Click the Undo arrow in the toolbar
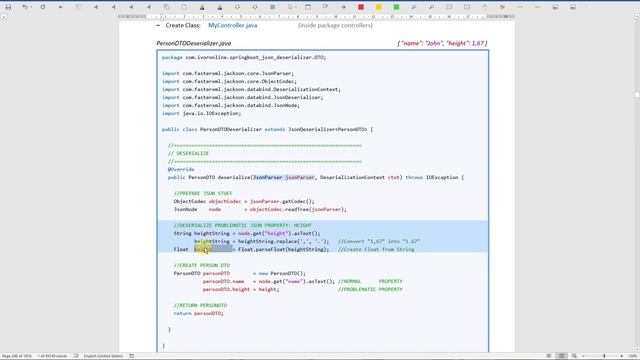The width and height of the screenshot is (640, 360). coord(25,7)
